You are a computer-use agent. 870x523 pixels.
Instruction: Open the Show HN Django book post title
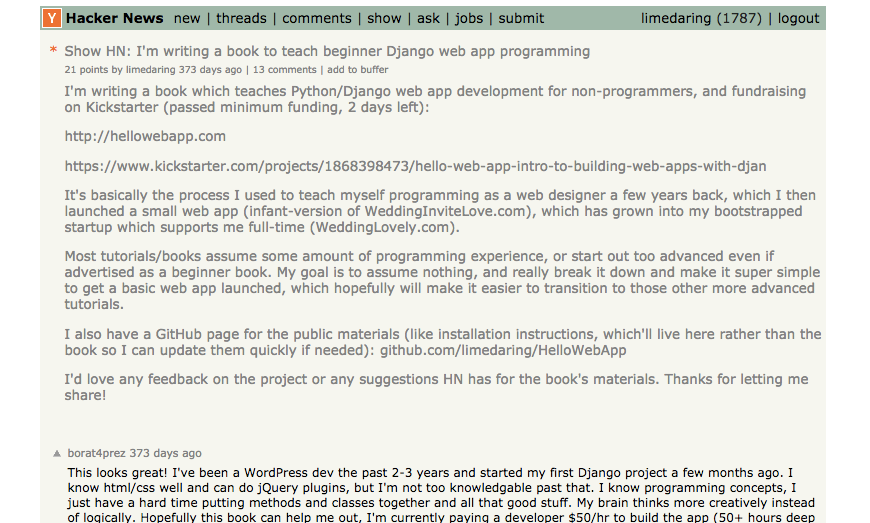point(327,51)
